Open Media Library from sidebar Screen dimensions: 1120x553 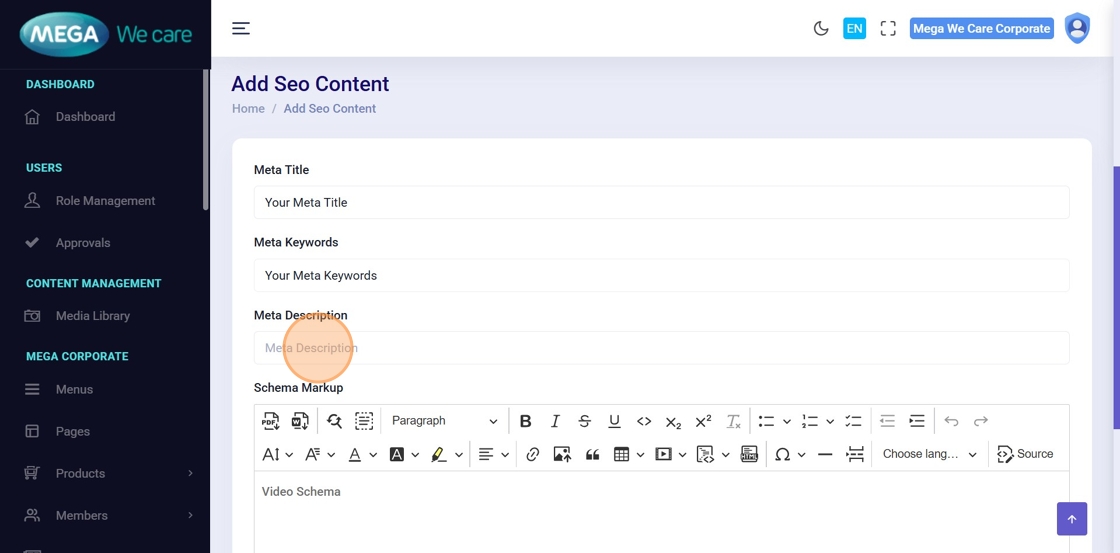[92, 316]
